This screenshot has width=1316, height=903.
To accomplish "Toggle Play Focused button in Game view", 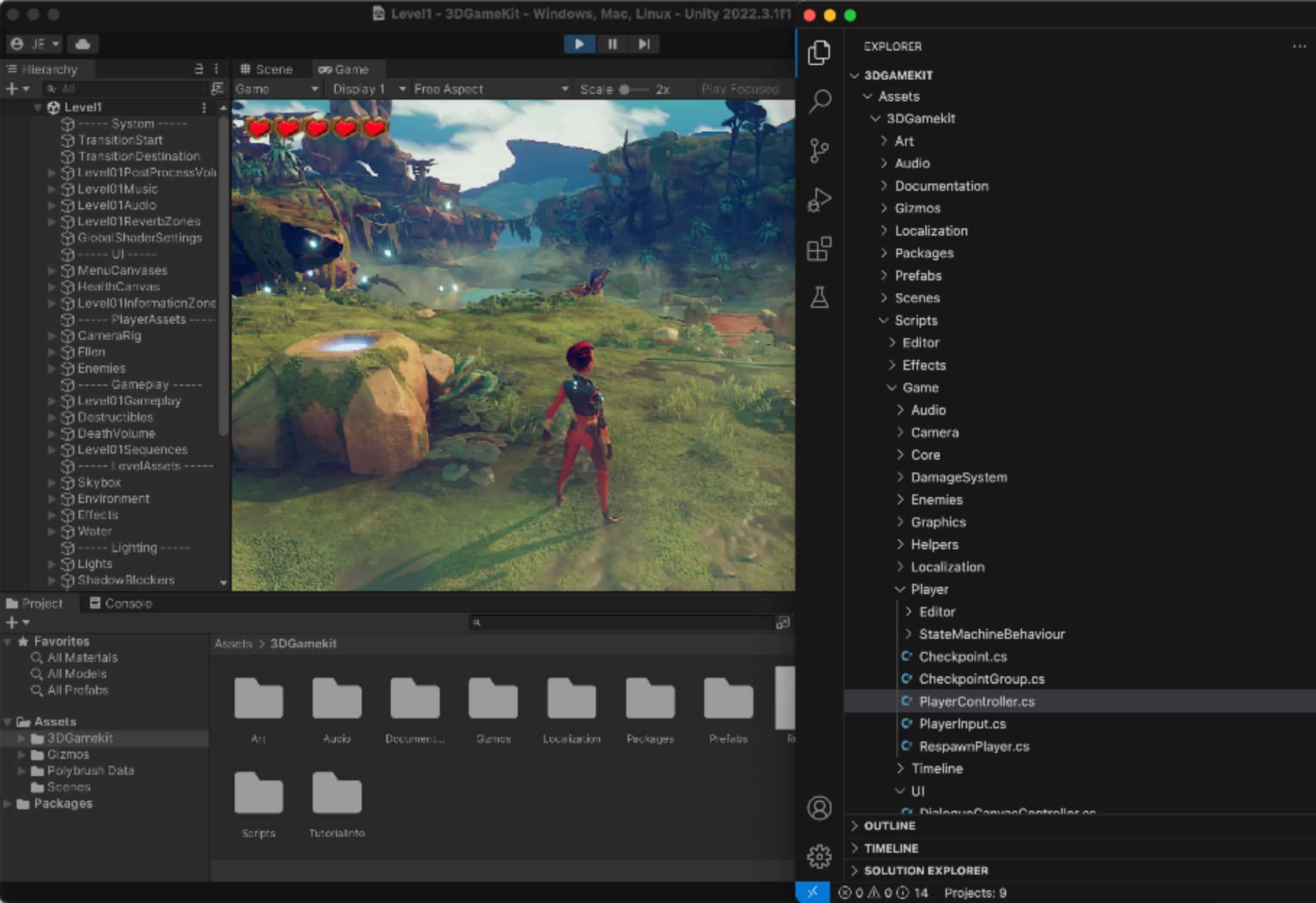I will point(740,88).
